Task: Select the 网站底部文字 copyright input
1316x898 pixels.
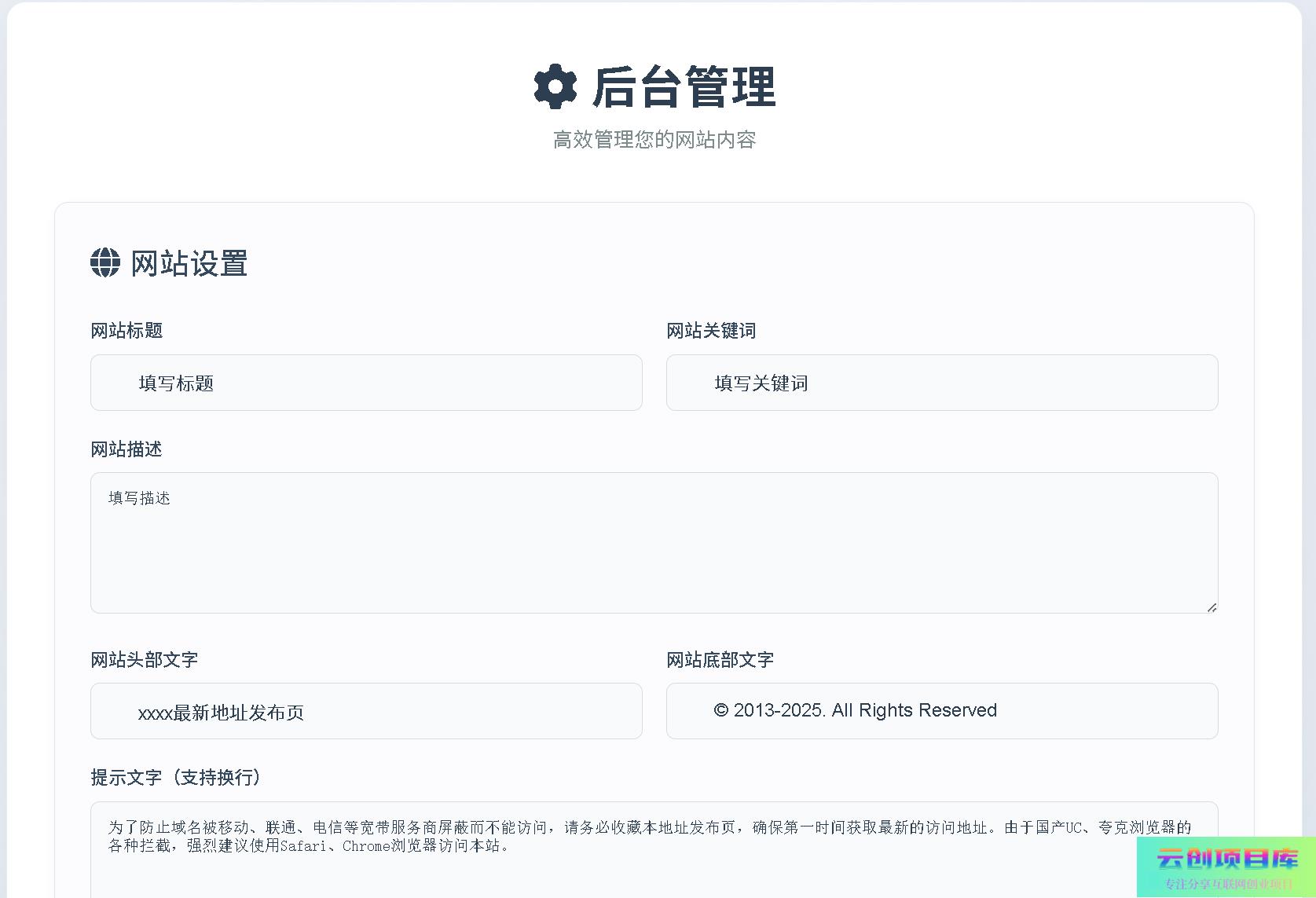Action: click(x=941, y=711)
